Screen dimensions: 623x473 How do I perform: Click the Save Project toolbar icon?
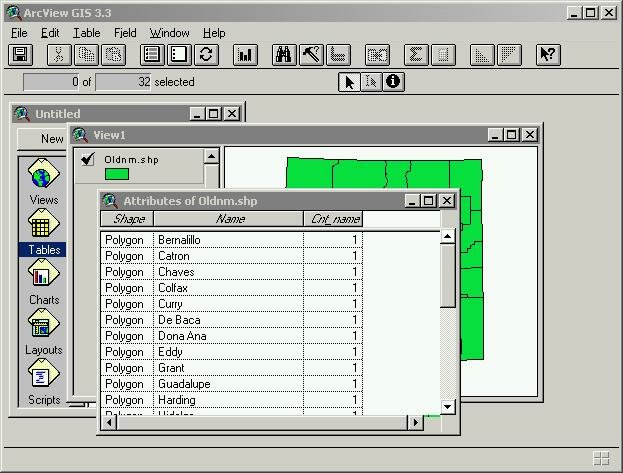20,54
